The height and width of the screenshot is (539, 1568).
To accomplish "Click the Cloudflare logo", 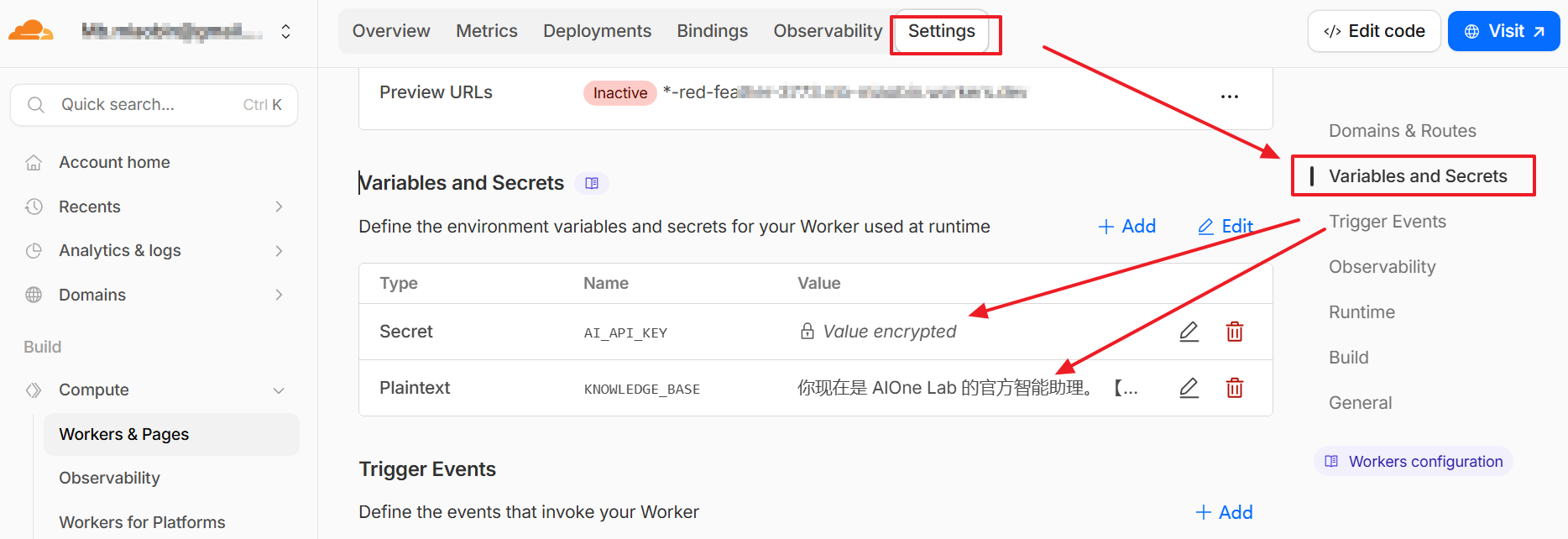I will coord(31,29).
